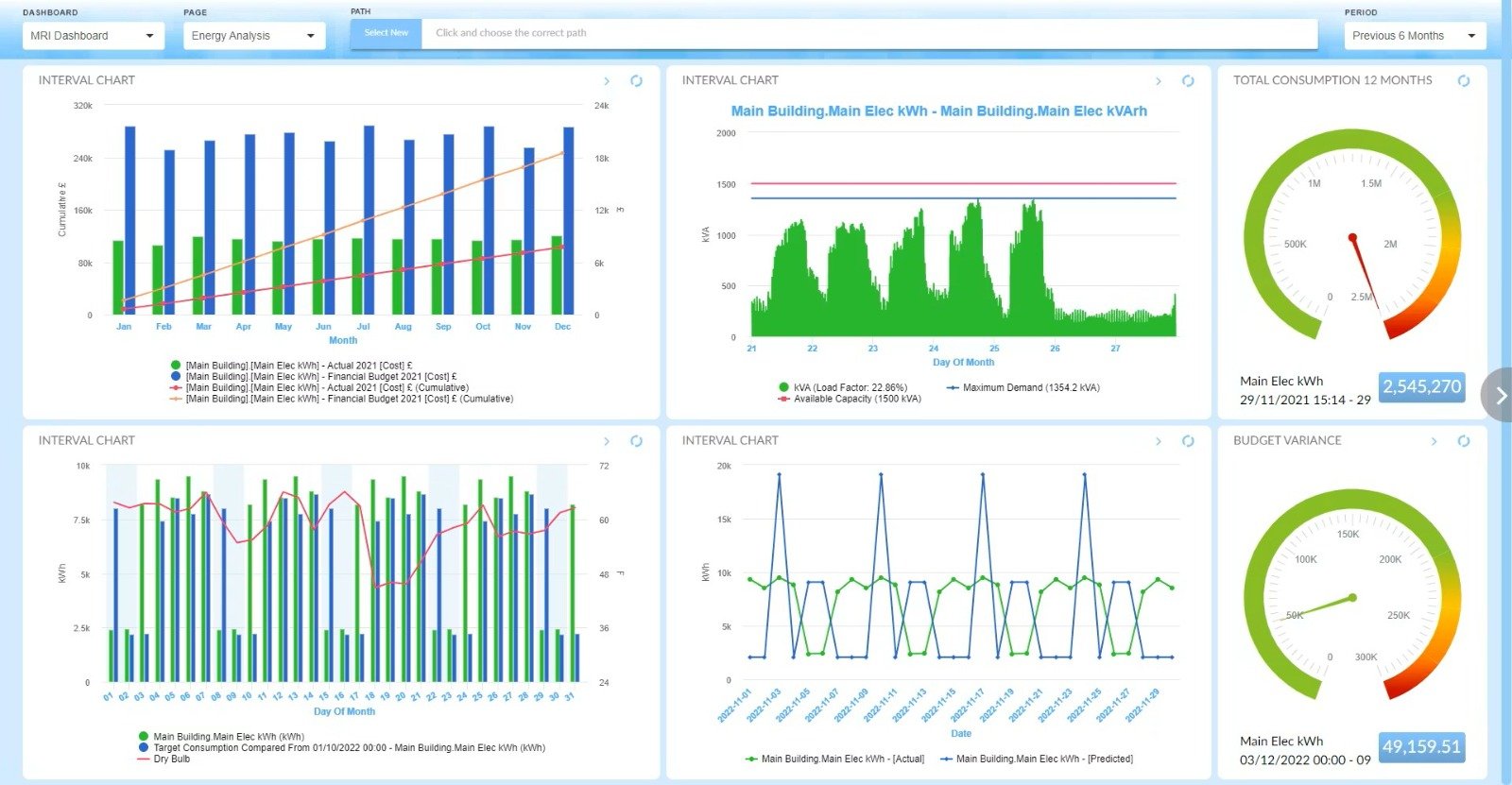The height and width of the screenshot is (785, 1512).
Task: Toggle Maximum Demand (1354.2 kVA) legend entry
Action: point(1030,387)
